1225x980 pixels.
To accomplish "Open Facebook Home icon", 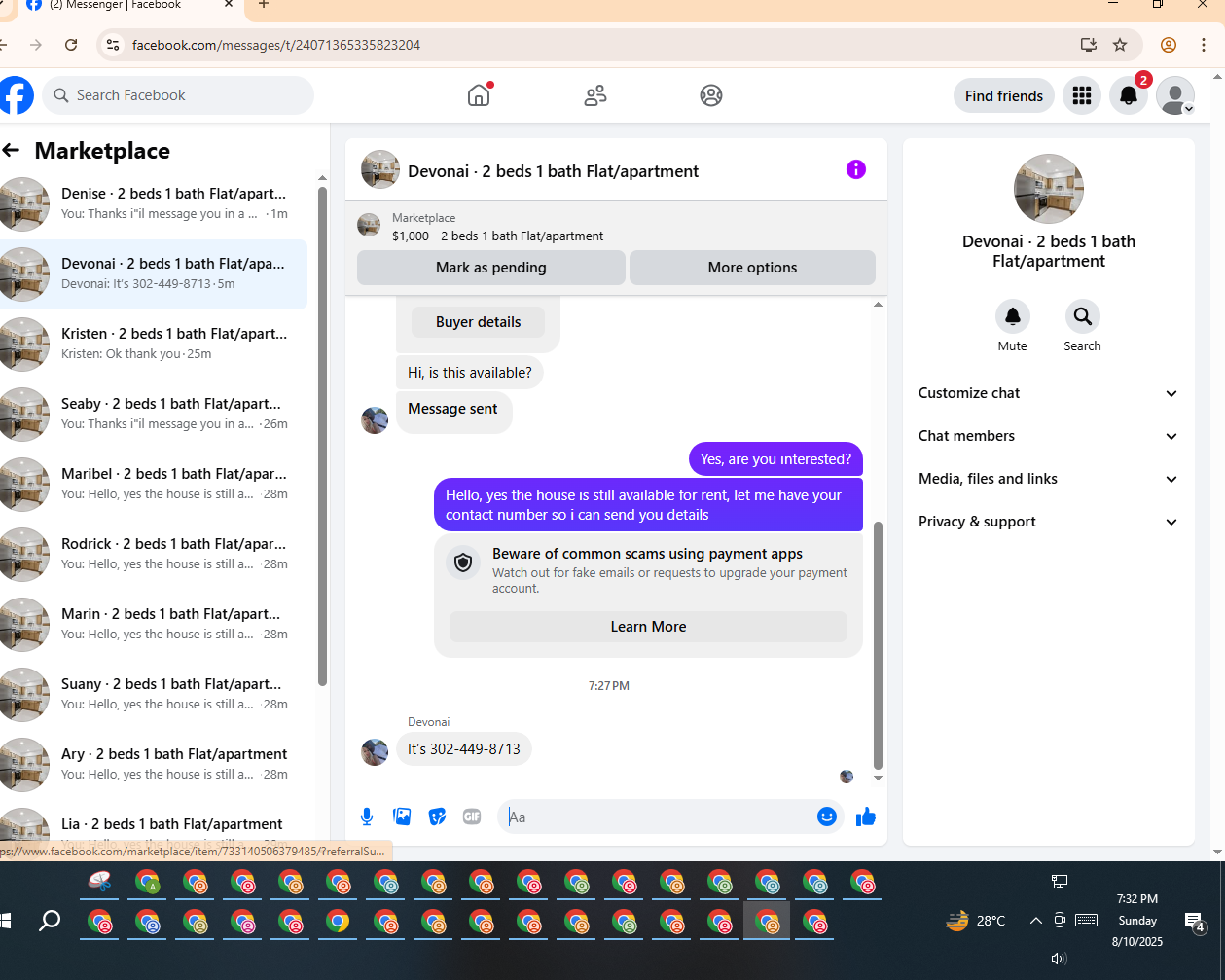I will (479, 95).
